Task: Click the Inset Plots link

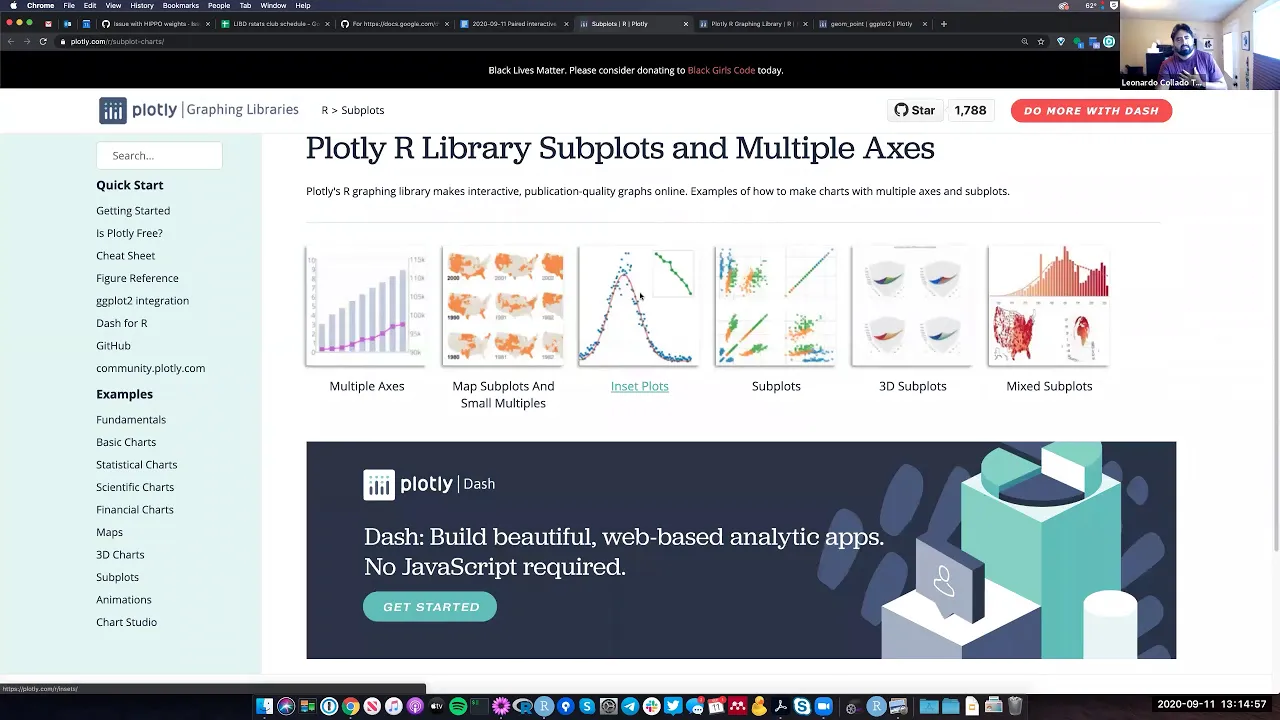Action: [640, 386]
